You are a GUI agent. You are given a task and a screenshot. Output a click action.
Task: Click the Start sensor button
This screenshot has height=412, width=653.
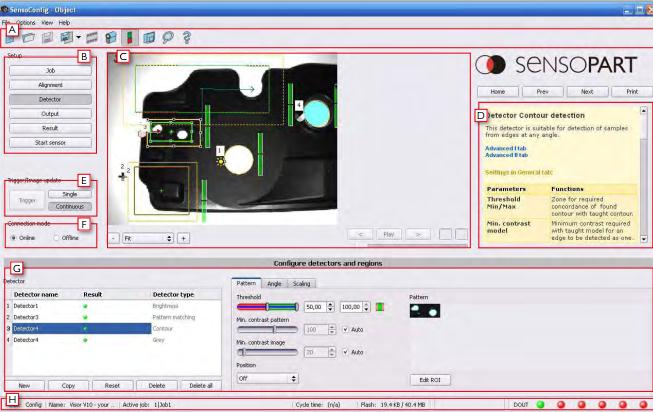tap(50, 144)
